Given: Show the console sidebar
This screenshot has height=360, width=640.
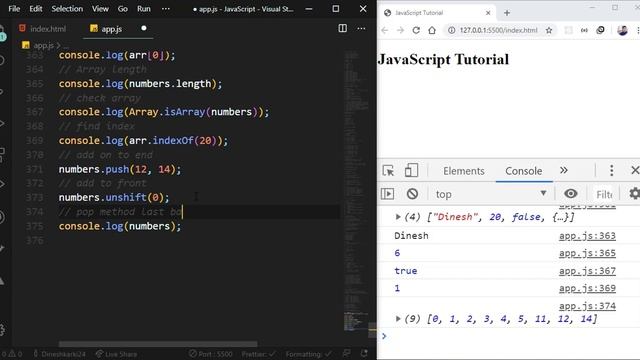Looking at the screenshot, I should coord(387,193).
